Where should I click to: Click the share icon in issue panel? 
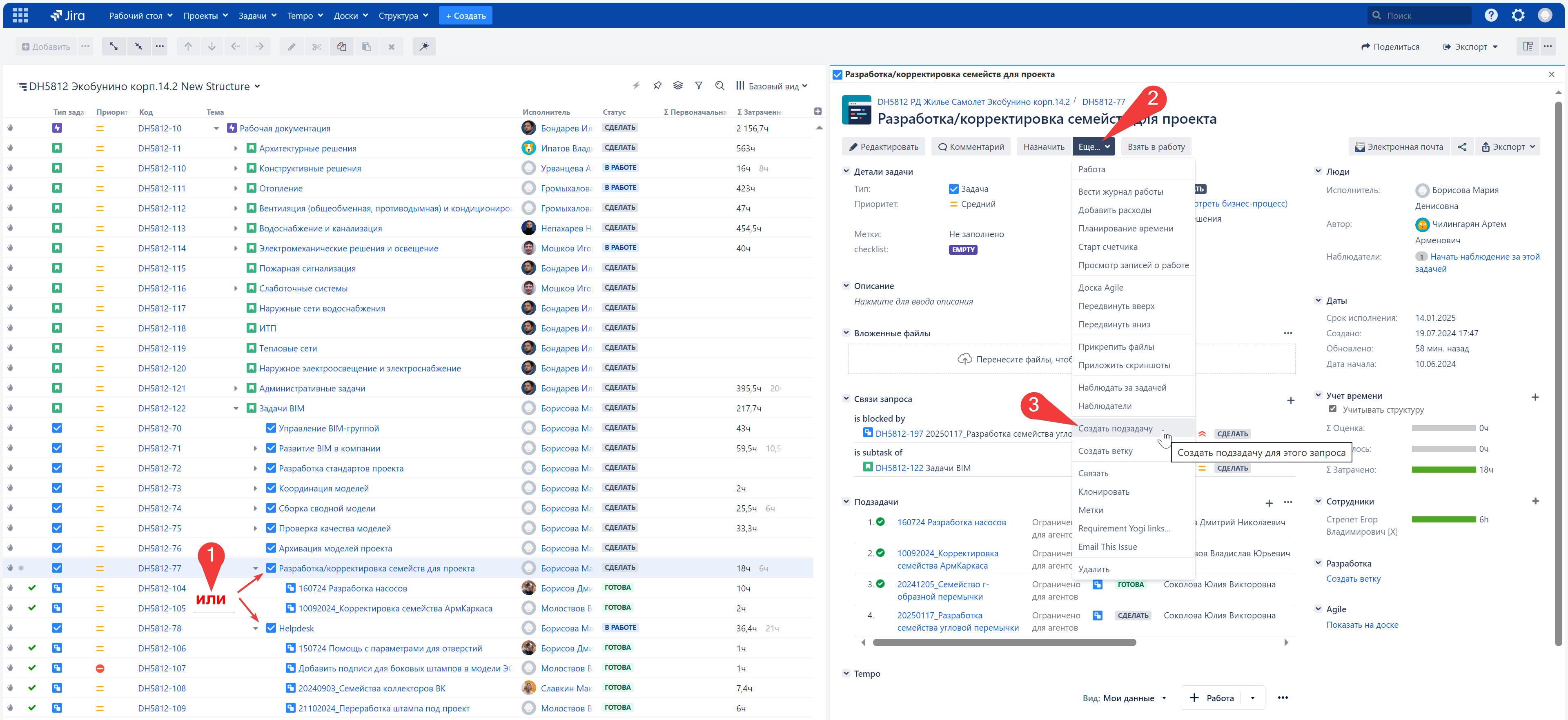tap(1462, 147)
